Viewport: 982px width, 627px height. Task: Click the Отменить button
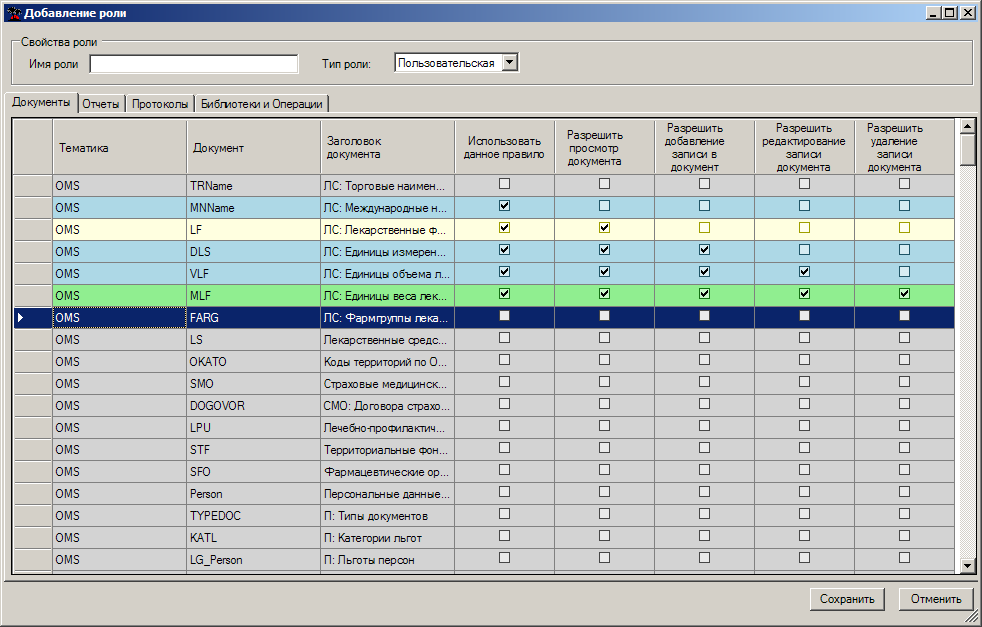tap(935, 599)
